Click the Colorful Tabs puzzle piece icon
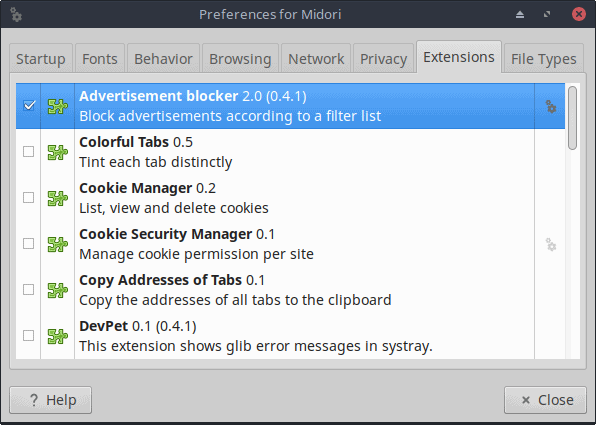 [57, 152]
